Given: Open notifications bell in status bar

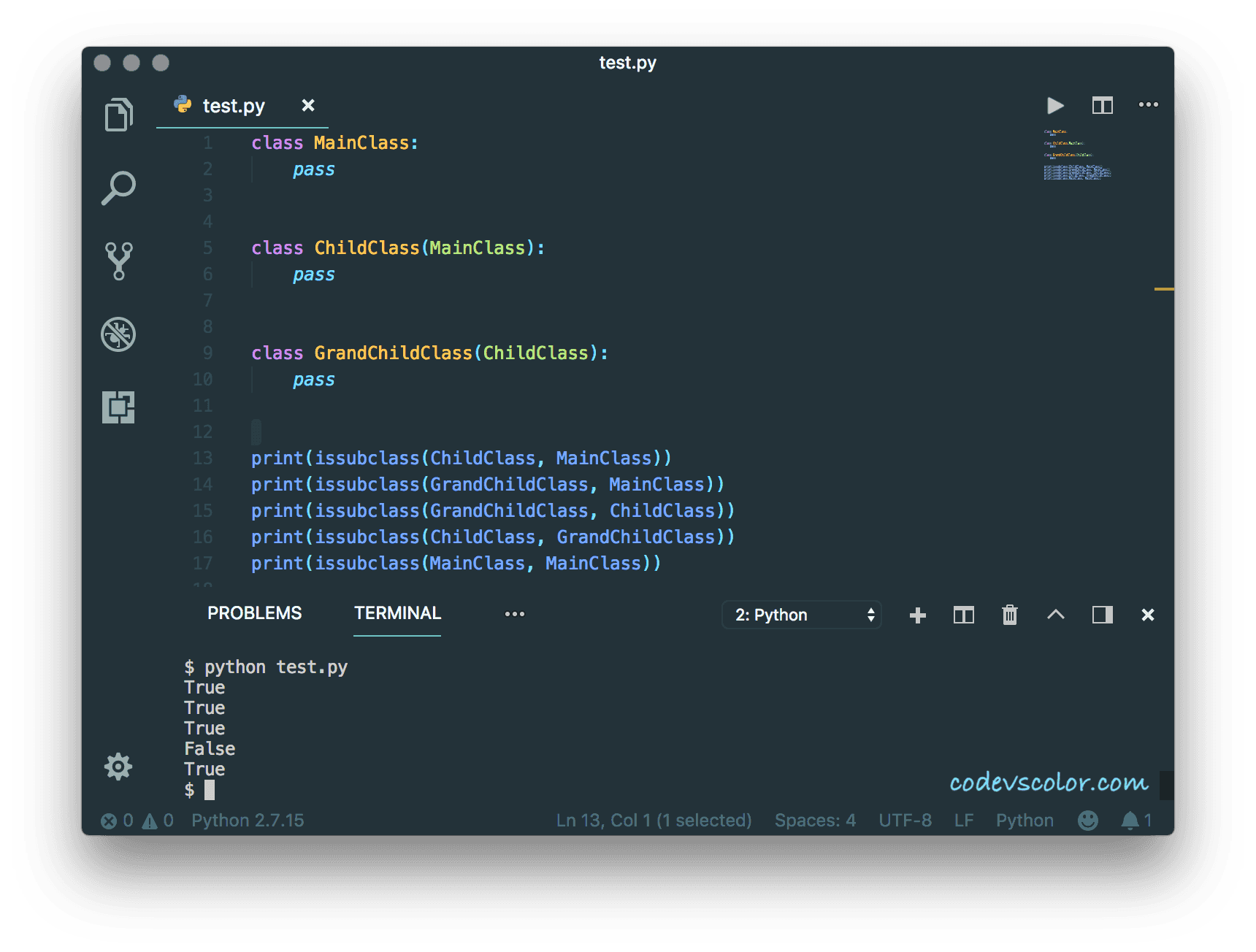Looking at the screenshot, I should click(x=1136, y=821).
